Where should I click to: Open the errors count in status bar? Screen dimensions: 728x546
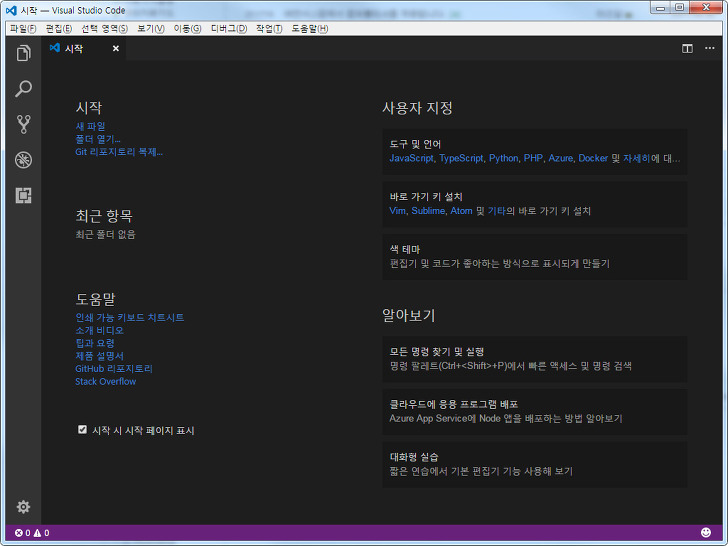coord(22,533)
